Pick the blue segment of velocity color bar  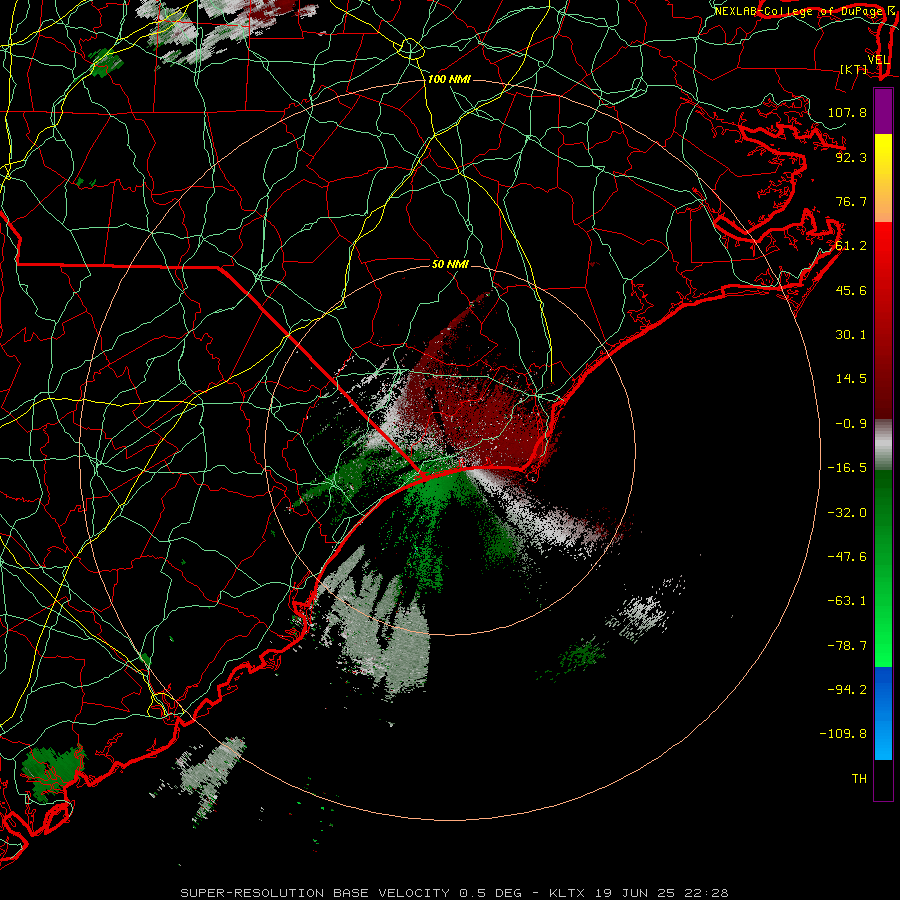883,713
